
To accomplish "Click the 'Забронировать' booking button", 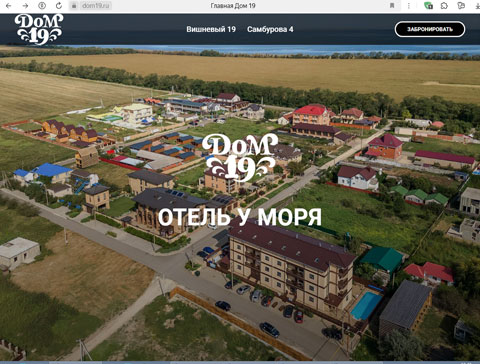I will pyautogui.click(x=430, y=29).
